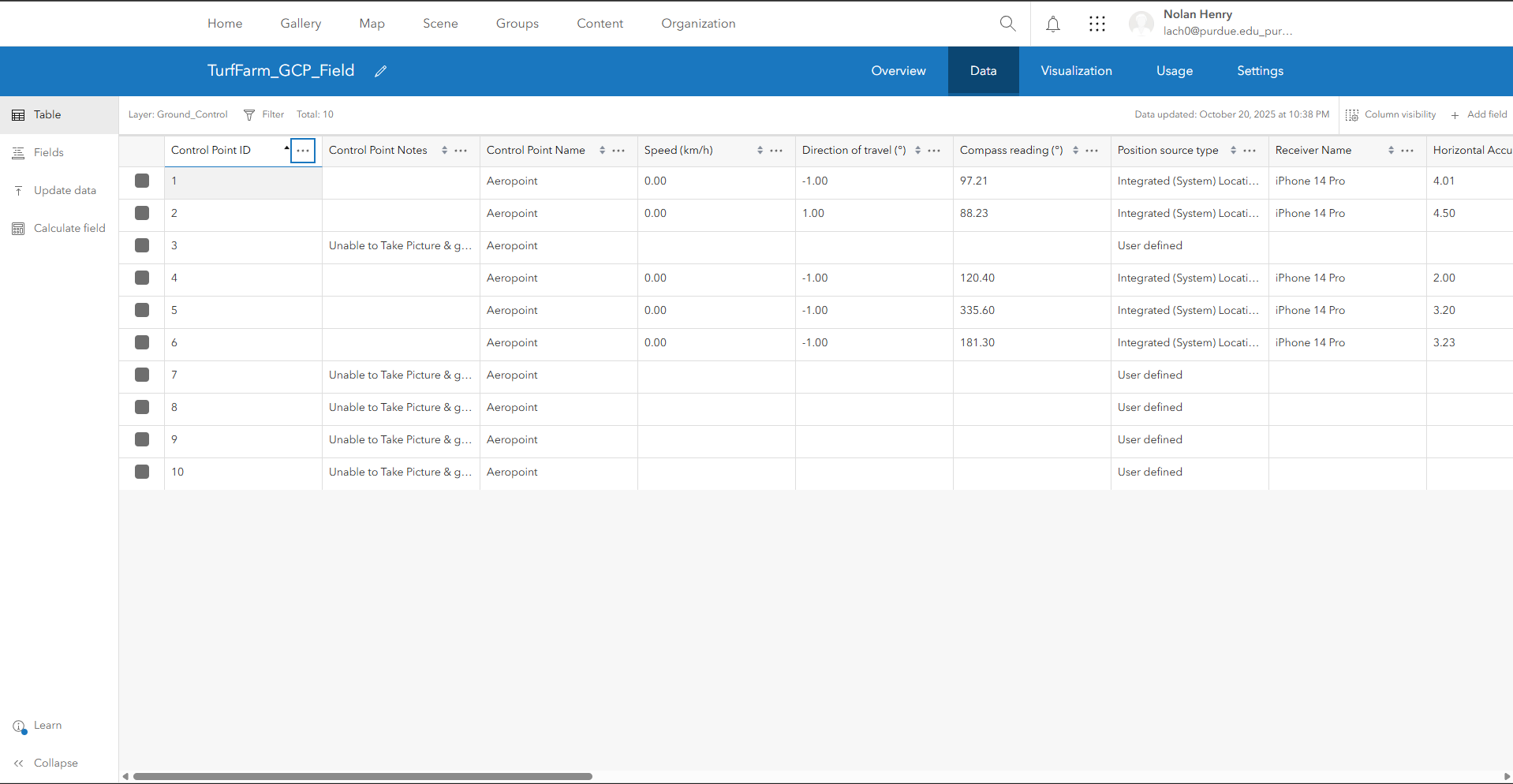This screenshot has height=784, width=1513.
Task: Open the Update data tool
Action: click(55, 190)
